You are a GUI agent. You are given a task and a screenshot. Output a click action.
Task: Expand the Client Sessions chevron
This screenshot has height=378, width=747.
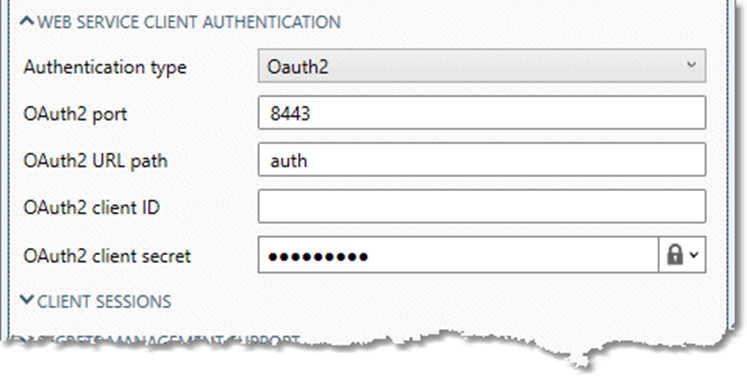point(28,300)
